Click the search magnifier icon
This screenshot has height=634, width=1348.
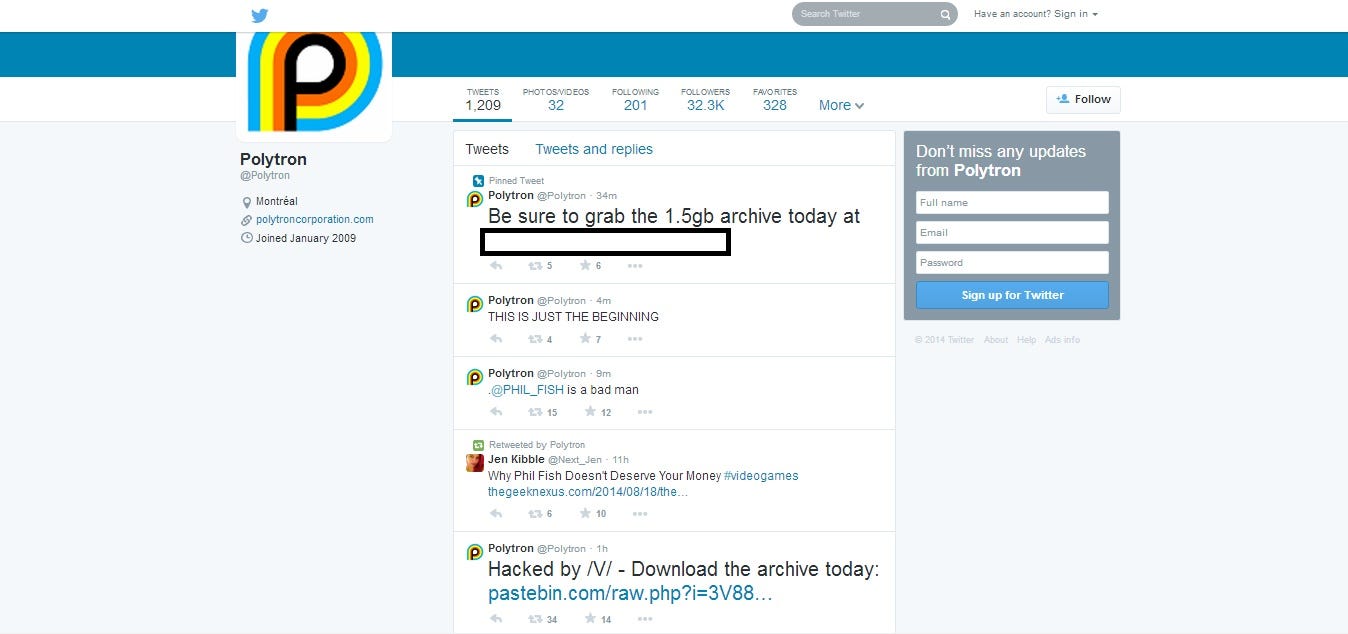[945, 15]
